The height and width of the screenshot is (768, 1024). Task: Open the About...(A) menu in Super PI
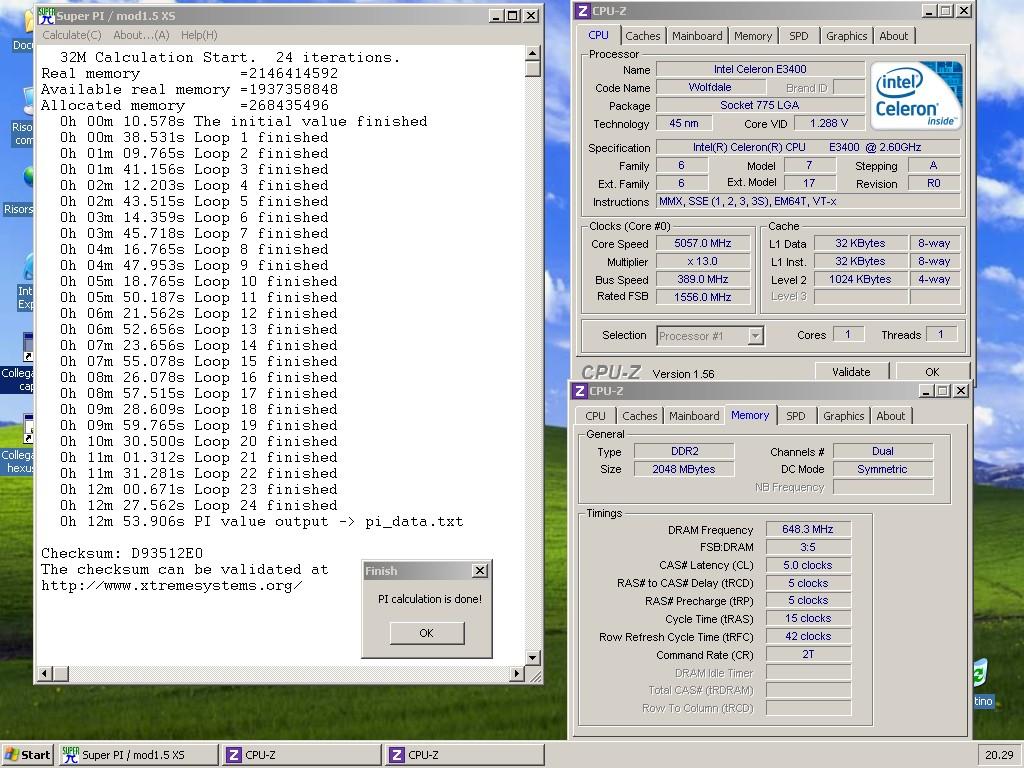point(141,35)
